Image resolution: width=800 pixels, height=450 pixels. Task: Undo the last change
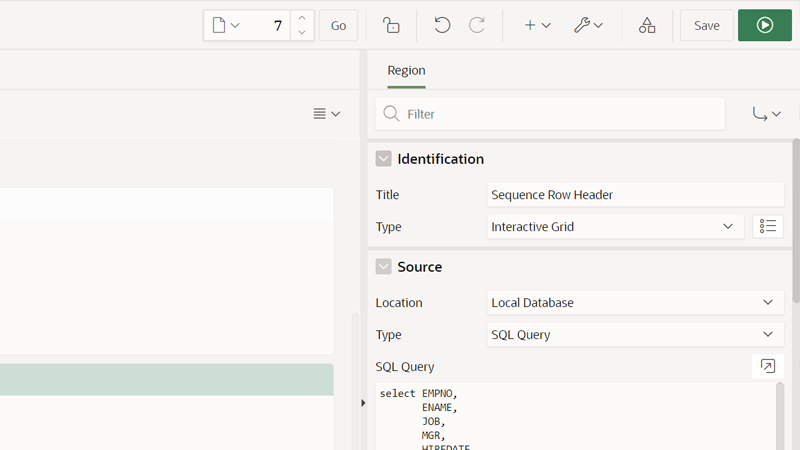442,25
